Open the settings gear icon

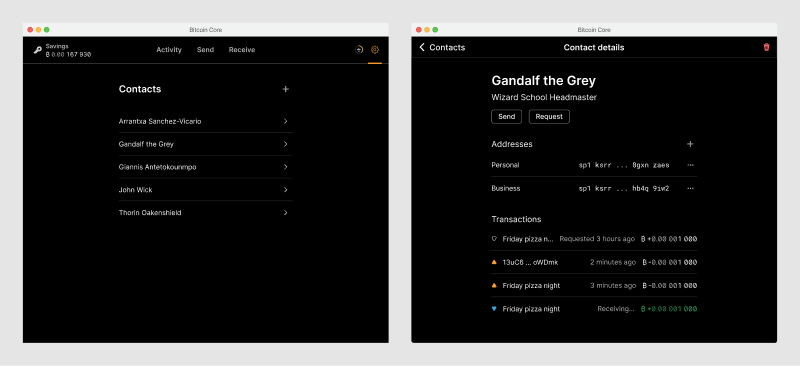[374, 50]
